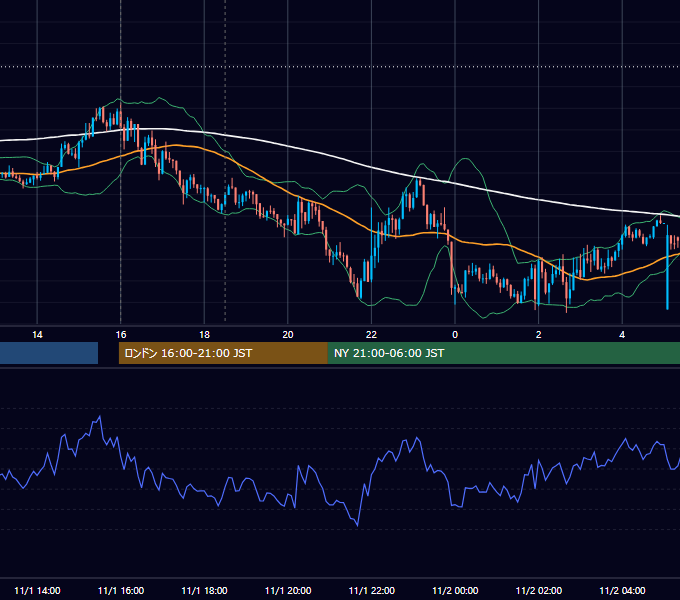Click the 2 hour label on chart axis
Screen dimensions: 680x600
[539, 335]
